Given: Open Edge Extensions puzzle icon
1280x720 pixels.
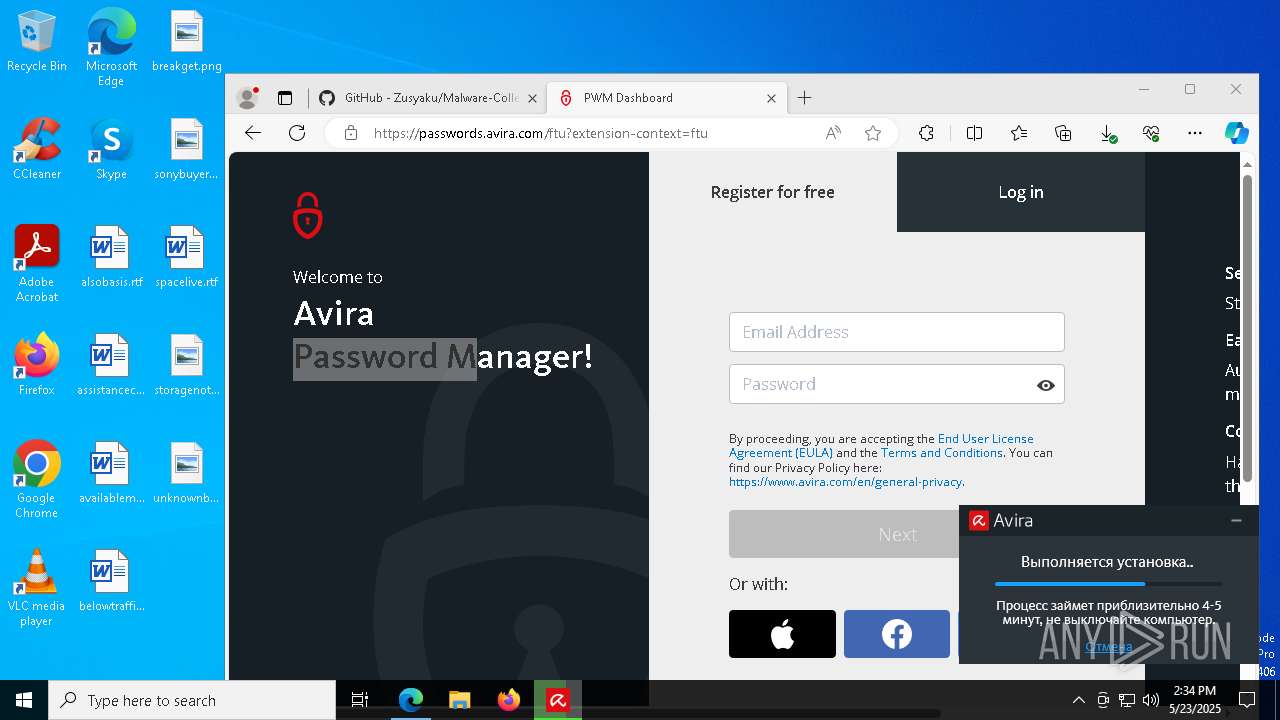Looking at the screenshot, I should click(927, 133).
